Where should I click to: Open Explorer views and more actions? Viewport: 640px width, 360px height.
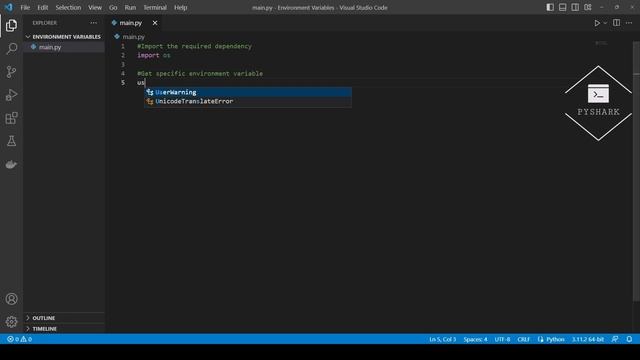pos(94,23)
